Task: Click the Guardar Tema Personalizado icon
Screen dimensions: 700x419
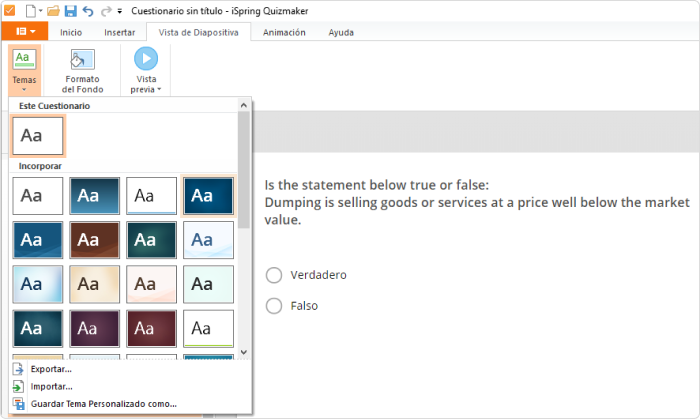Action: click(x=18, y=404)
